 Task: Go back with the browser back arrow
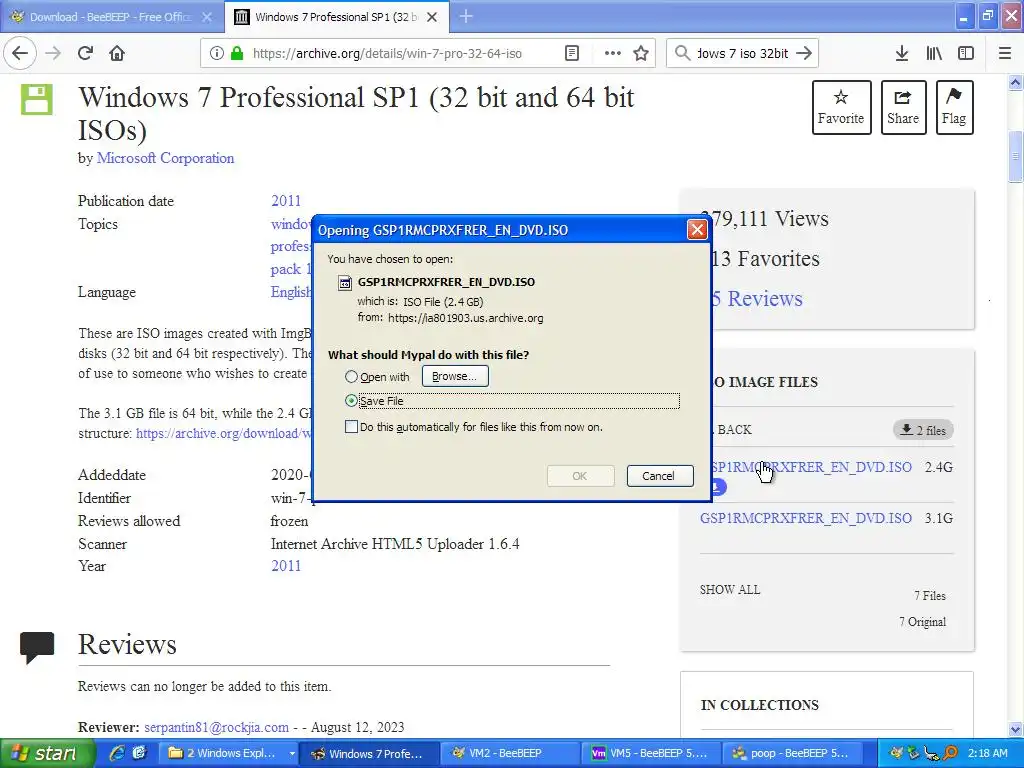click(x=20, y=54)
